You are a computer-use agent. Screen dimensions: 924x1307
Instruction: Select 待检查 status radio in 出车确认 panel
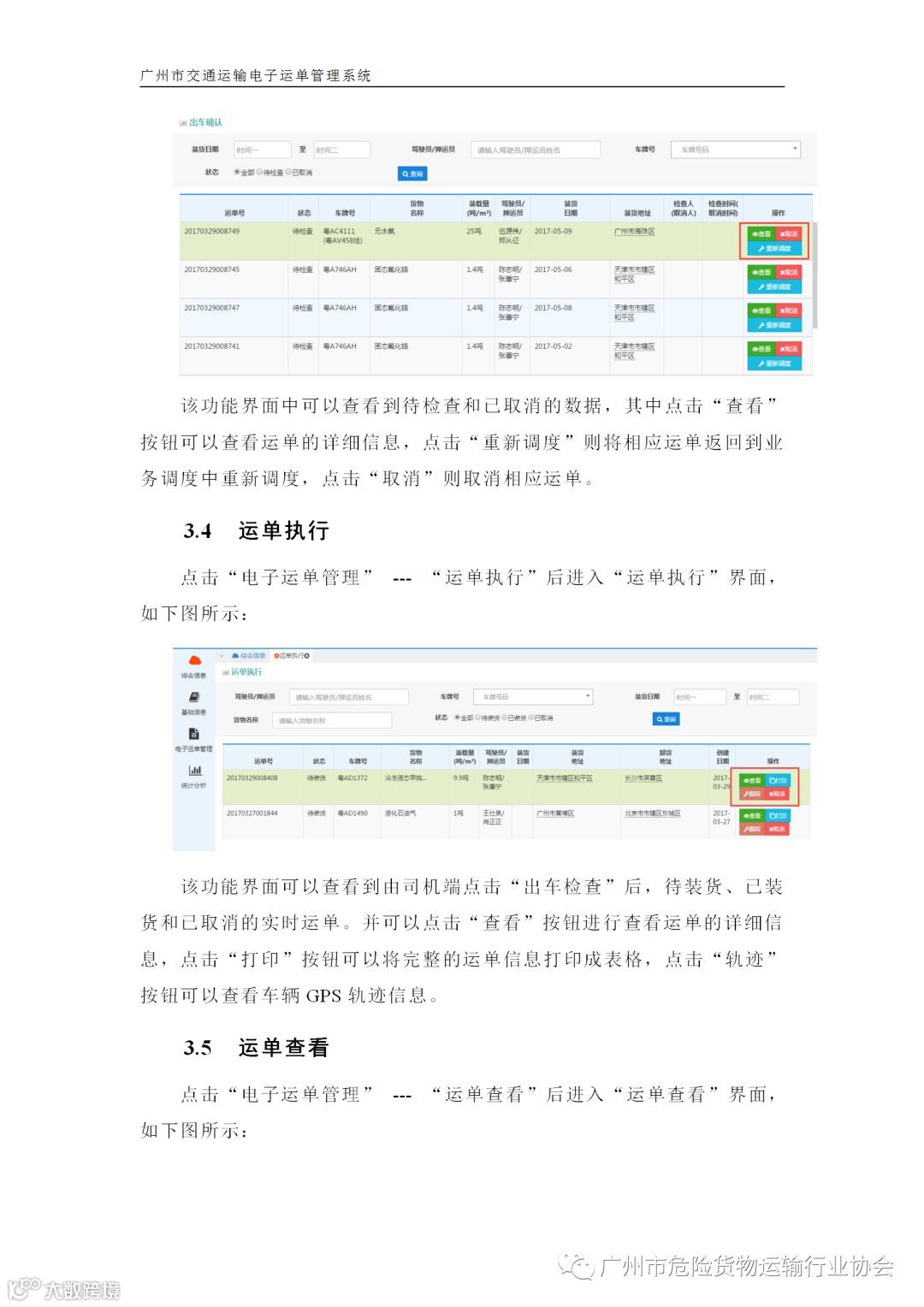pyautogui.click(x=260, y=172)
